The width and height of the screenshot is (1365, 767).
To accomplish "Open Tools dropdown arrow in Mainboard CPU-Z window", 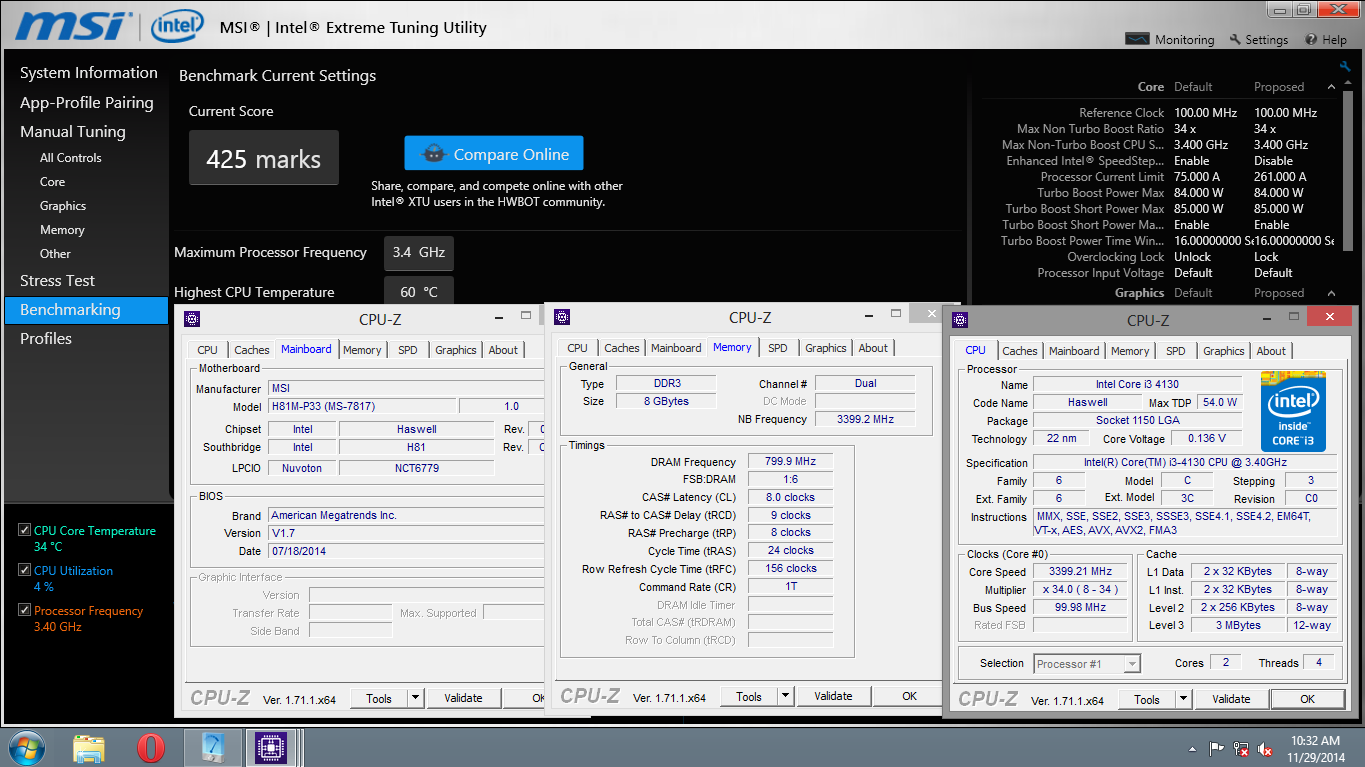I will [x=415, y=698].
